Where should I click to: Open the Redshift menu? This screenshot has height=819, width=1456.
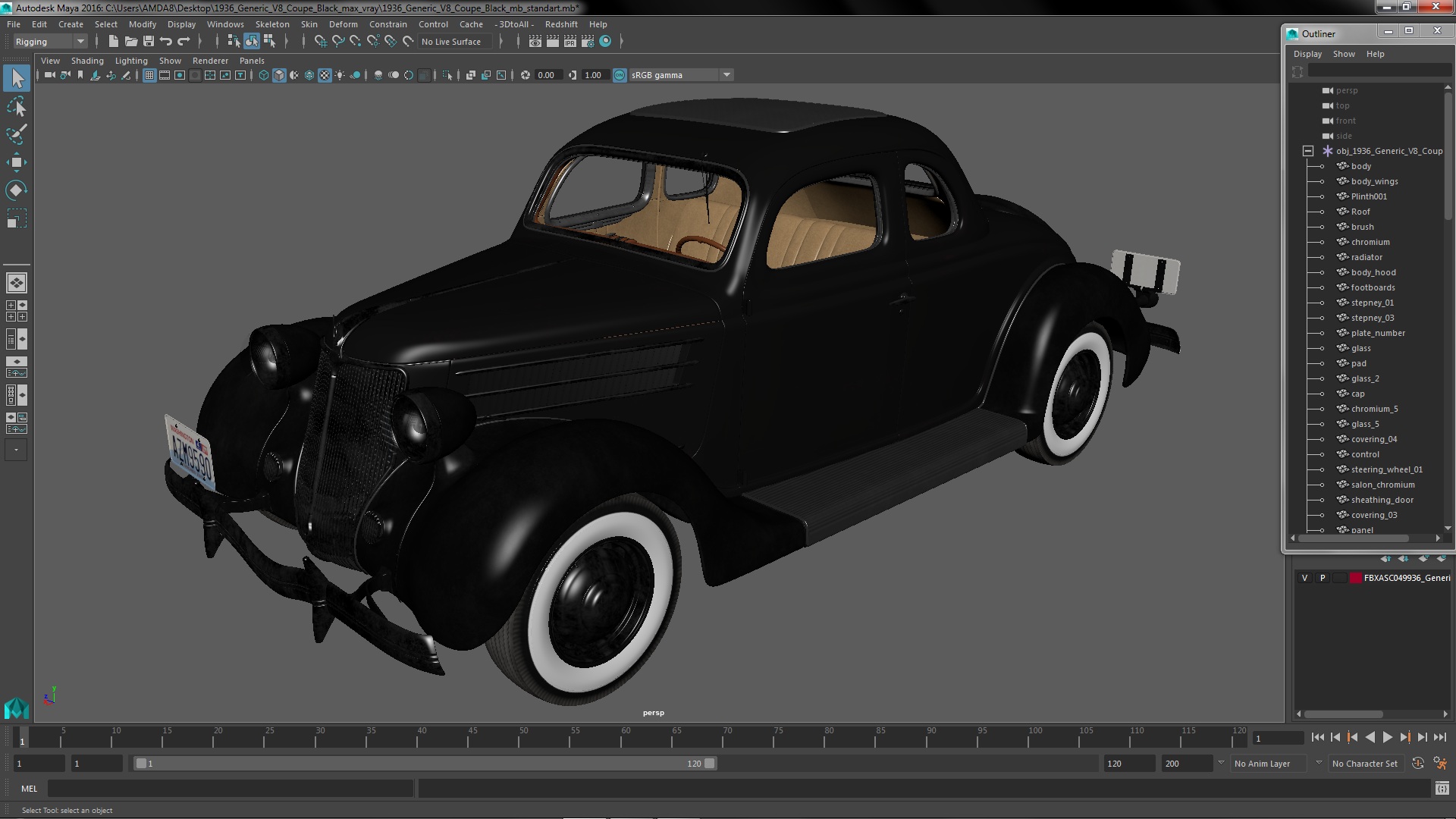click(561, 24)
